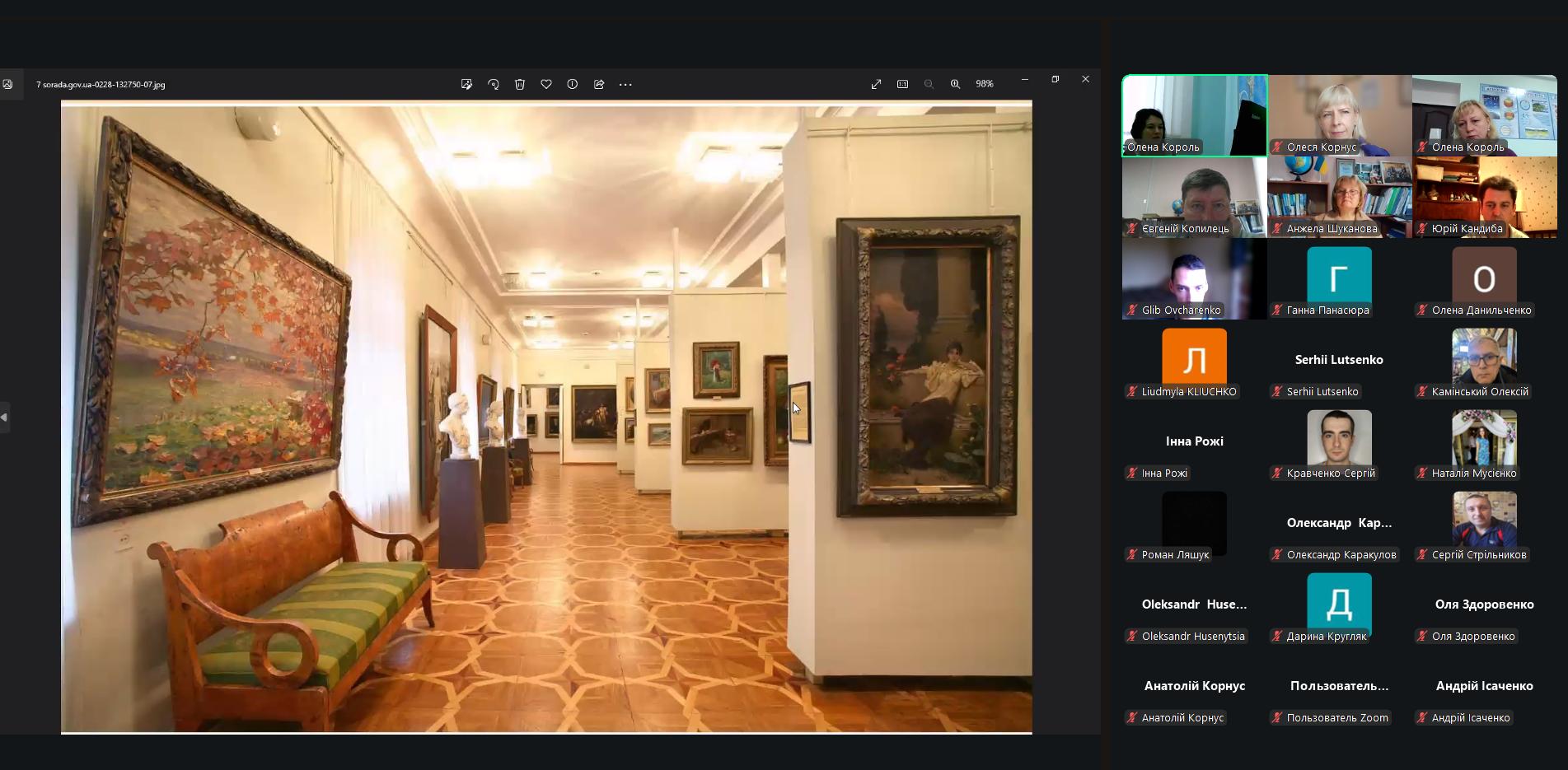The image size is (1568, 770).
Task: Click muted mic icon of Юрій Кандиба
Action: point(1422,229)
